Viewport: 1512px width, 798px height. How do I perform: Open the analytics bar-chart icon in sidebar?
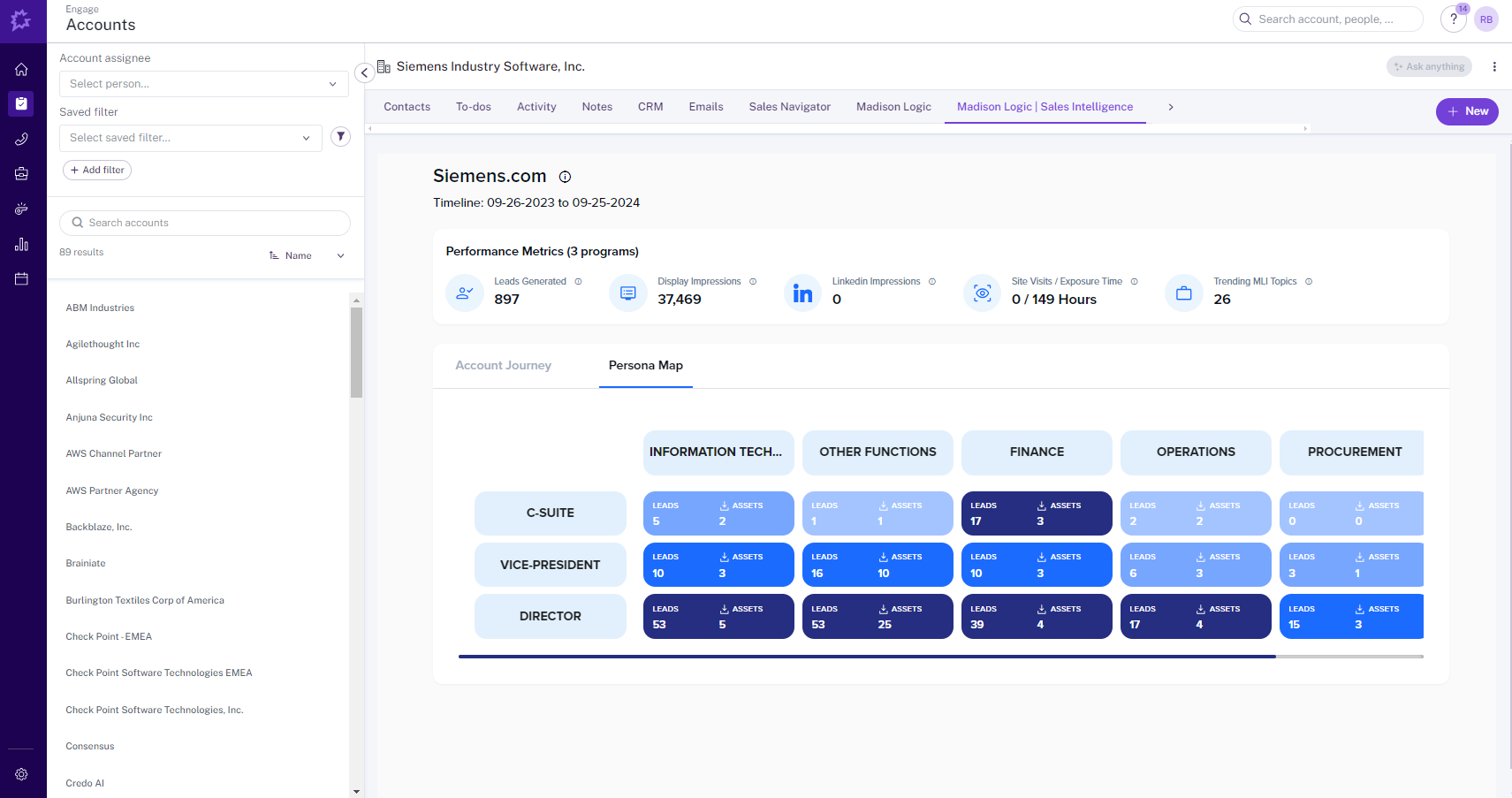21,244
